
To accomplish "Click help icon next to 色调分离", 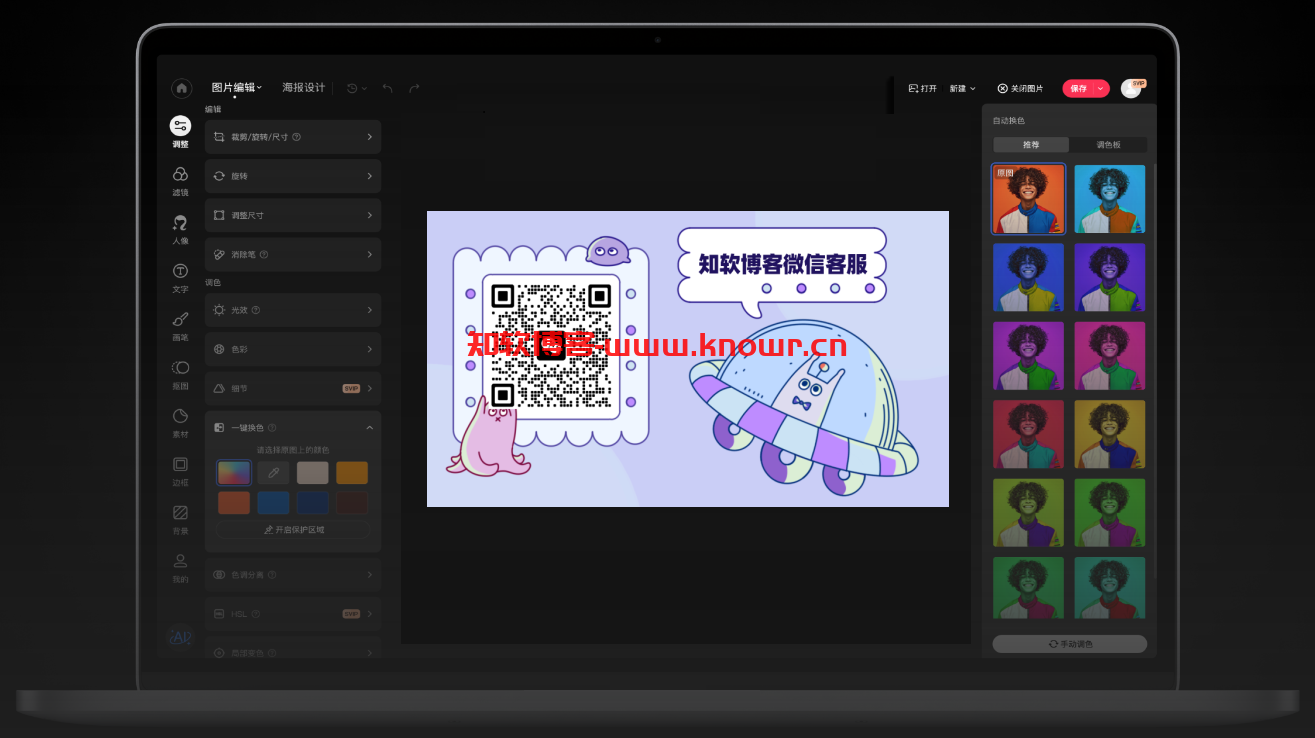I will 272,575.
